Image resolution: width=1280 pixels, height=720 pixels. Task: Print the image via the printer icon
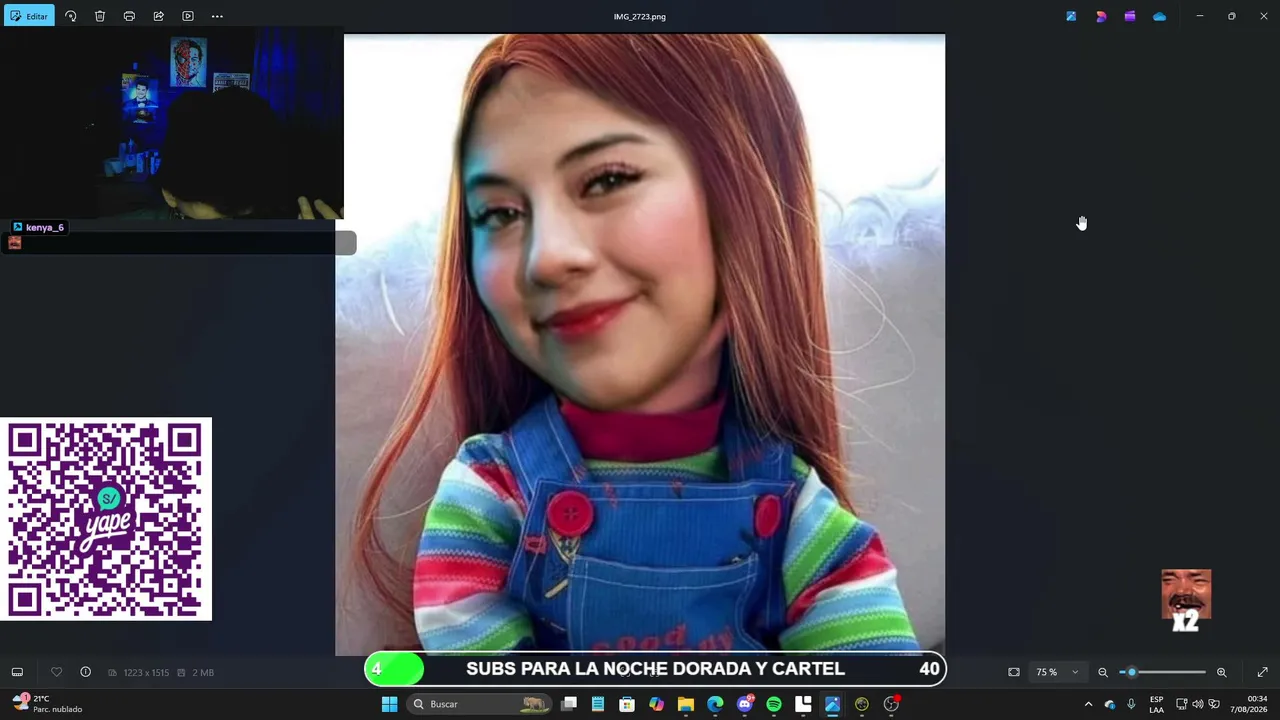[129, 16]
